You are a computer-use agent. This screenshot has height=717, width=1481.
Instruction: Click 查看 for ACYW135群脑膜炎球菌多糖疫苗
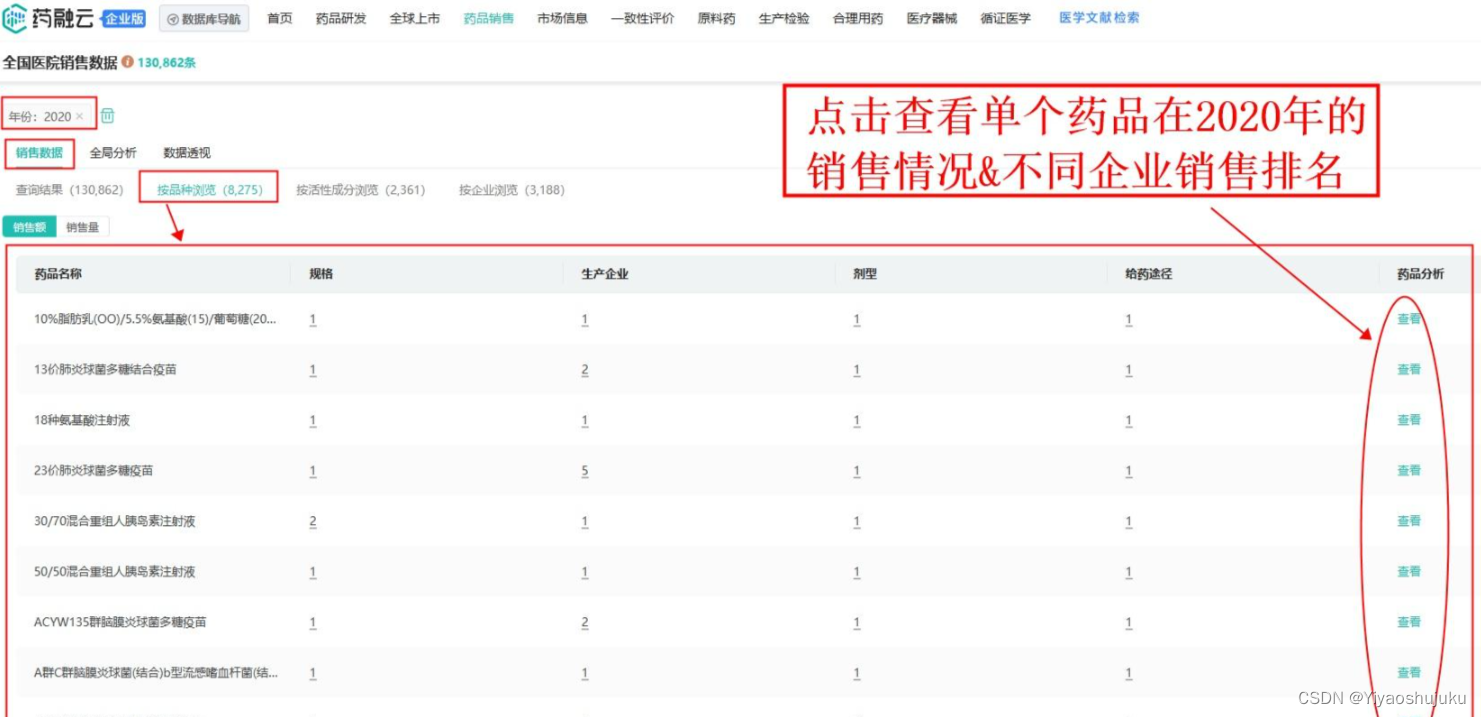click(1409, 622)
